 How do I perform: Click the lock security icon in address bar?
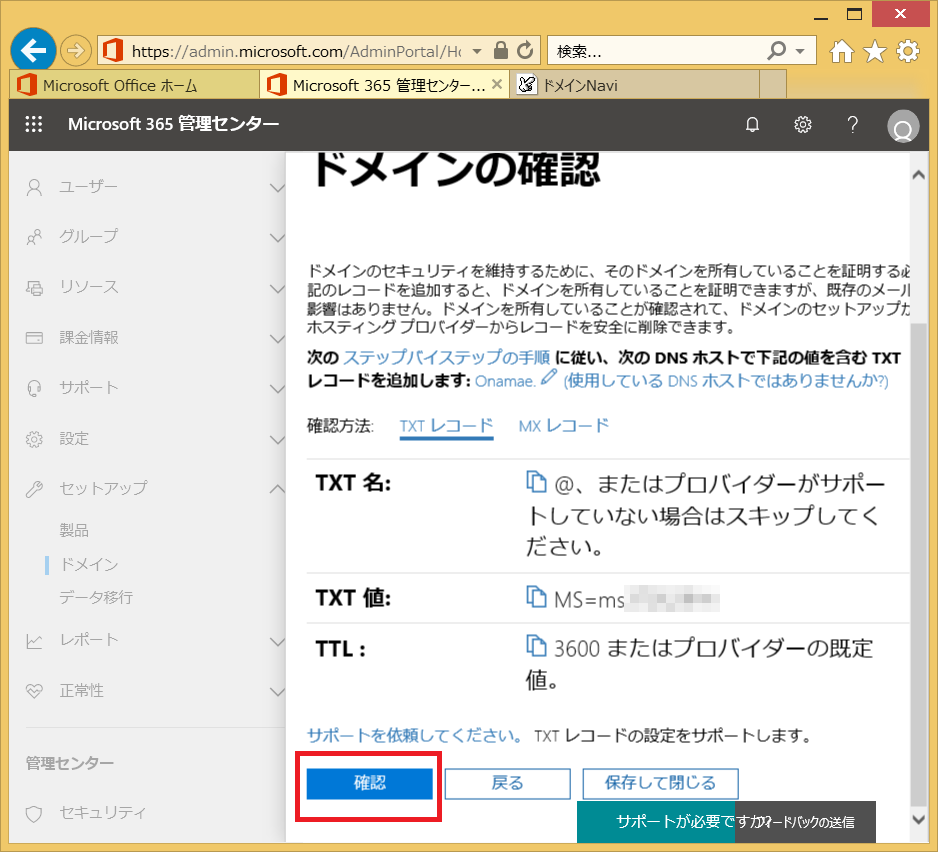pyautogui.click(x=501, y=51)
